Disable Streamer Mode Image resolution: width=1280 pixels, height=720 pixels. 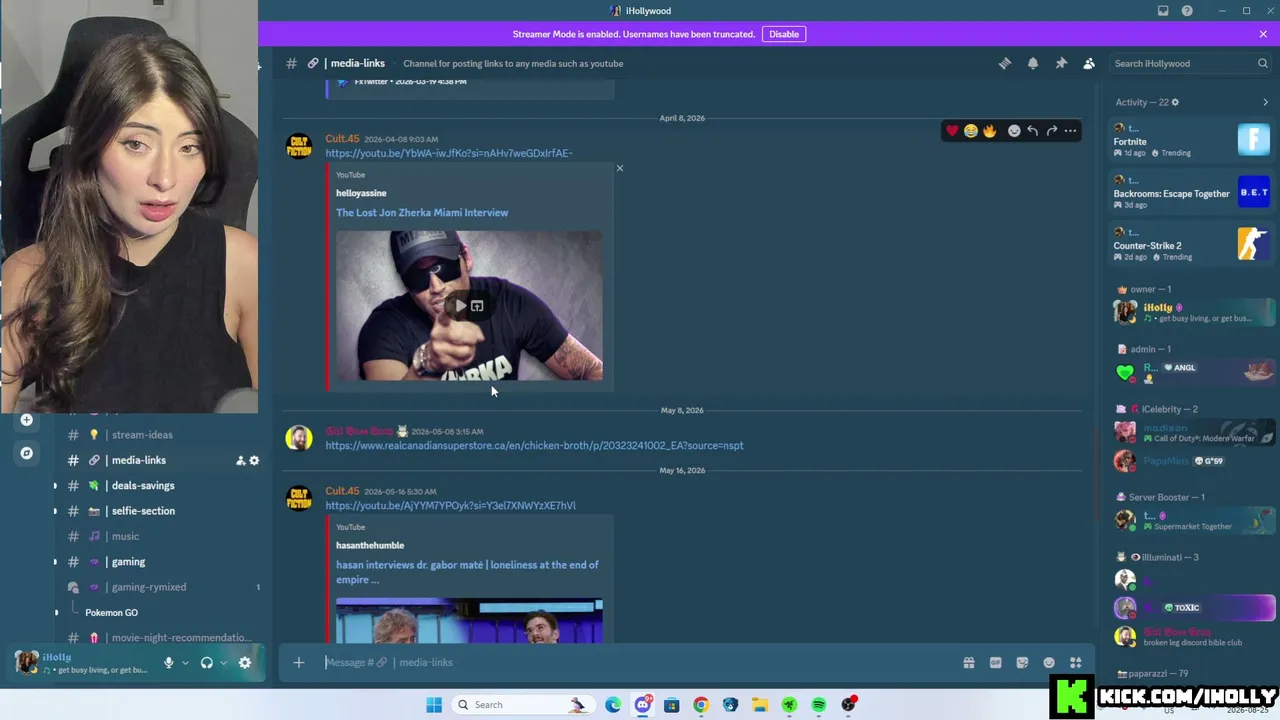[784, 34]
